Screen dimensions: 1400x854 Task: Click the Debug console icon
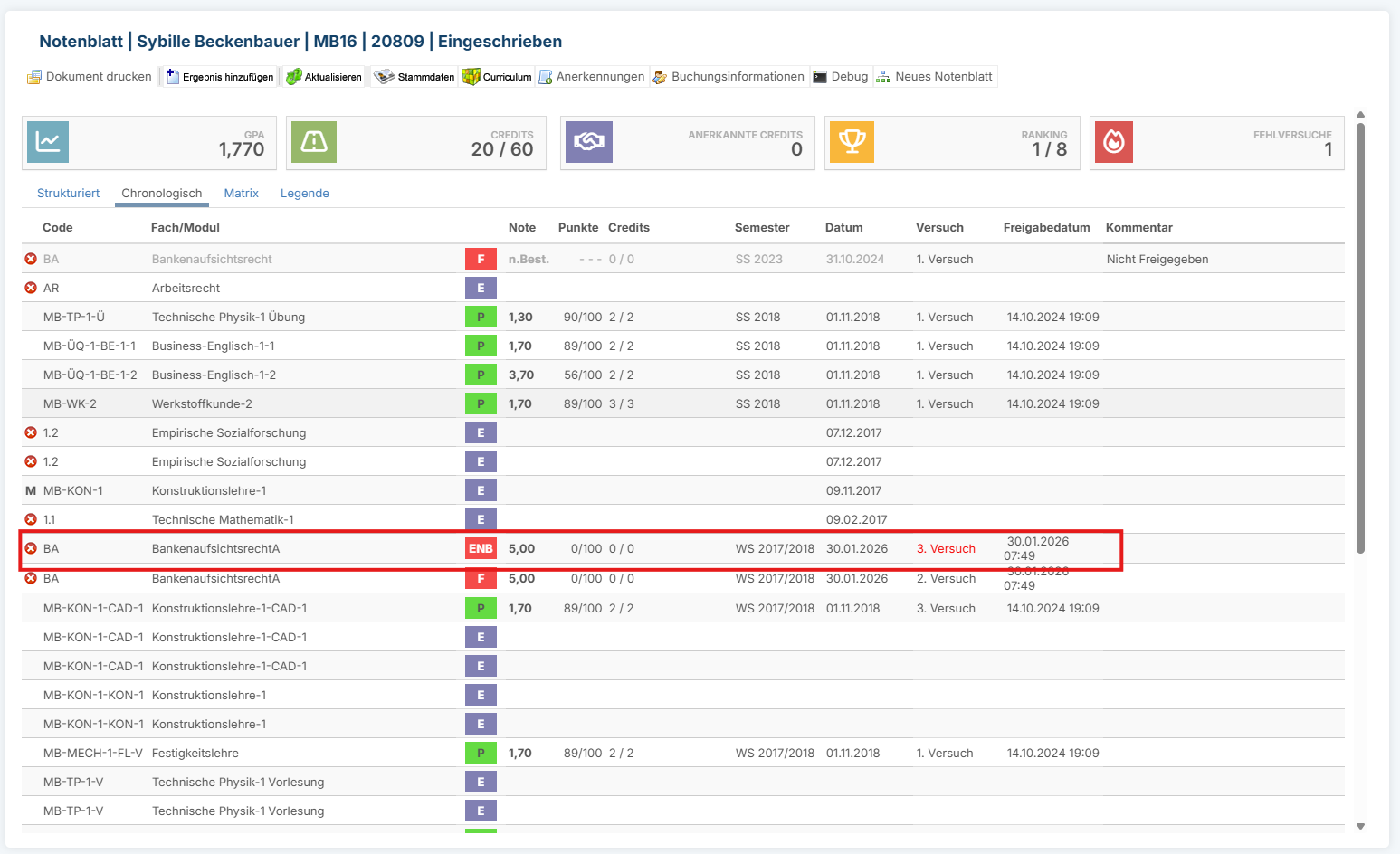click(x=820, y=77)
